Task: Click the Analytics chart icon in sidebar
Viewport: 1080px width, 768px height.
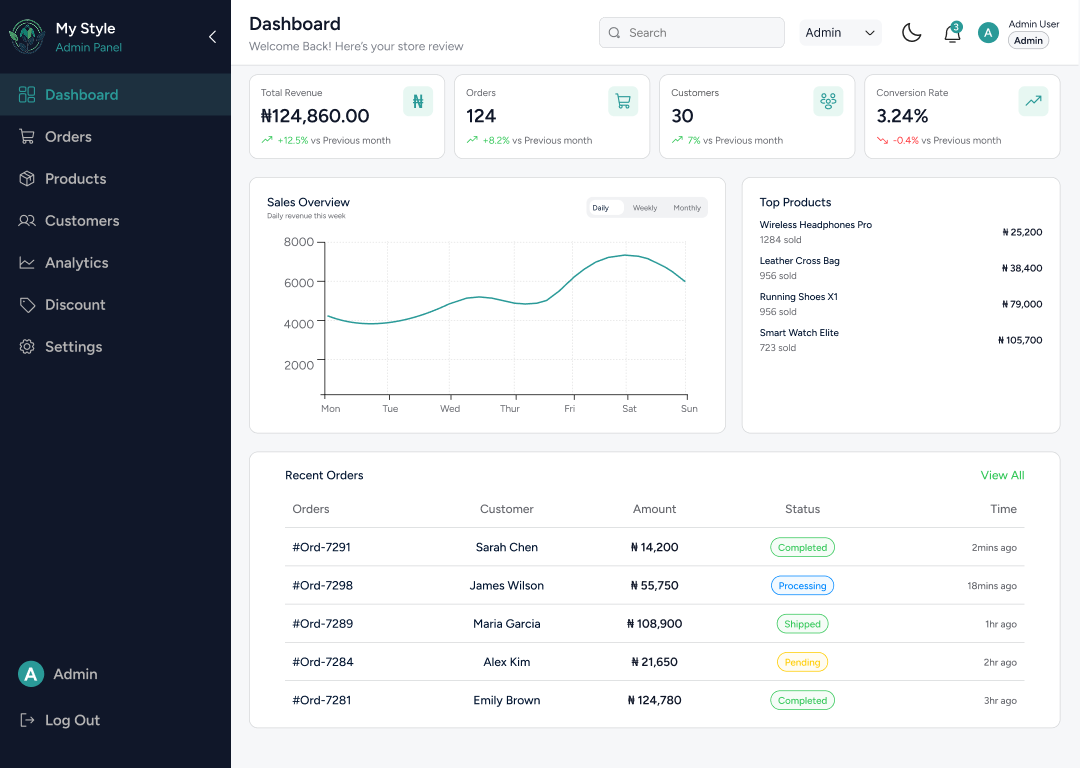Action: click(27, 262)
